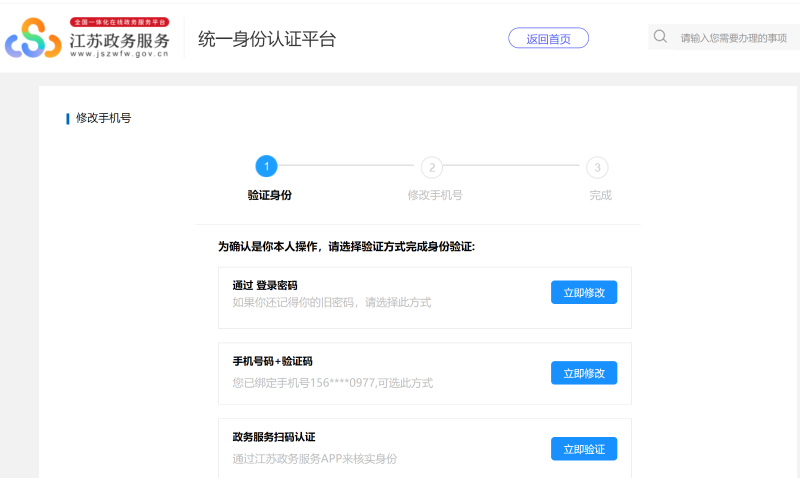The height and width of the screenshot is (478, 800).
Task: Select the 验证身份 step label
Action: pyautogui.click(x=269, y=195)
